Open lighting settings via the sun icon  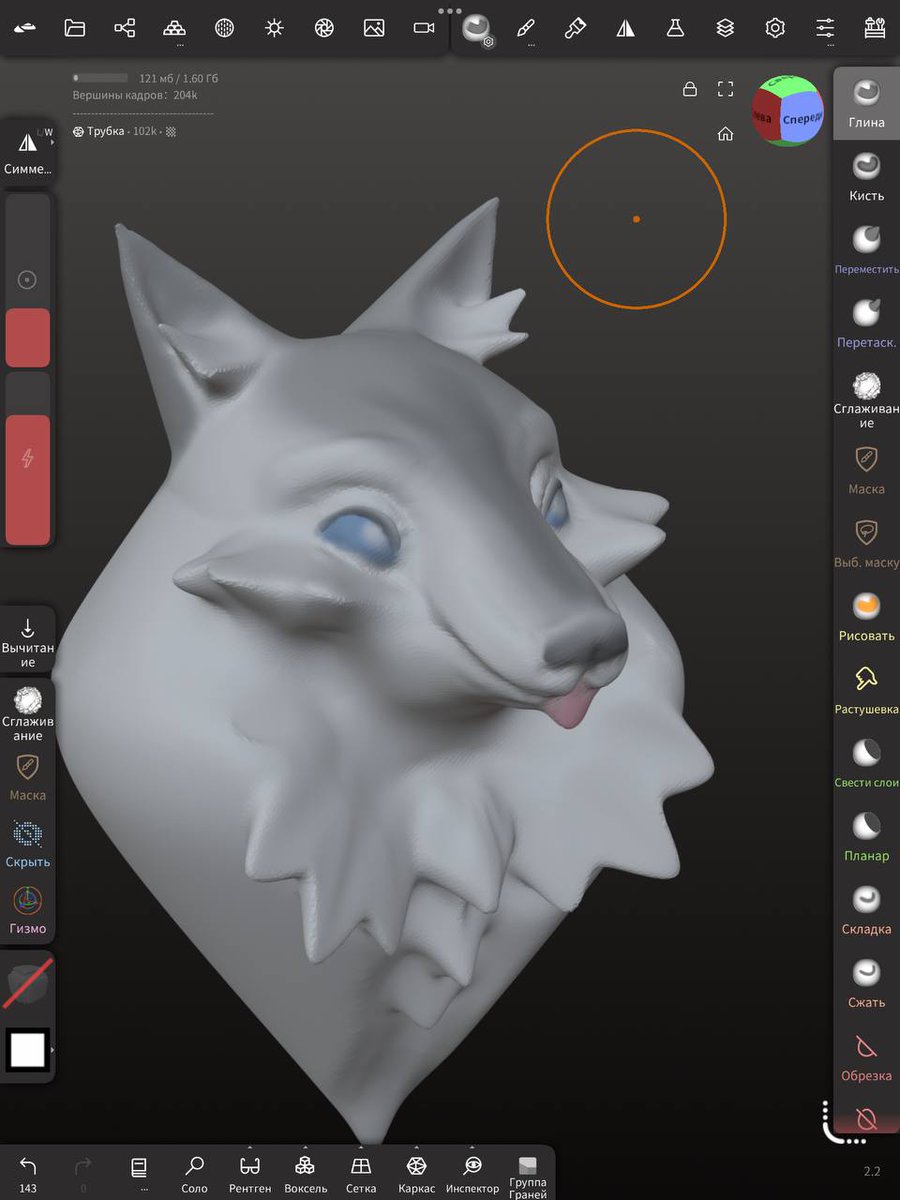(x=273, y=28)
